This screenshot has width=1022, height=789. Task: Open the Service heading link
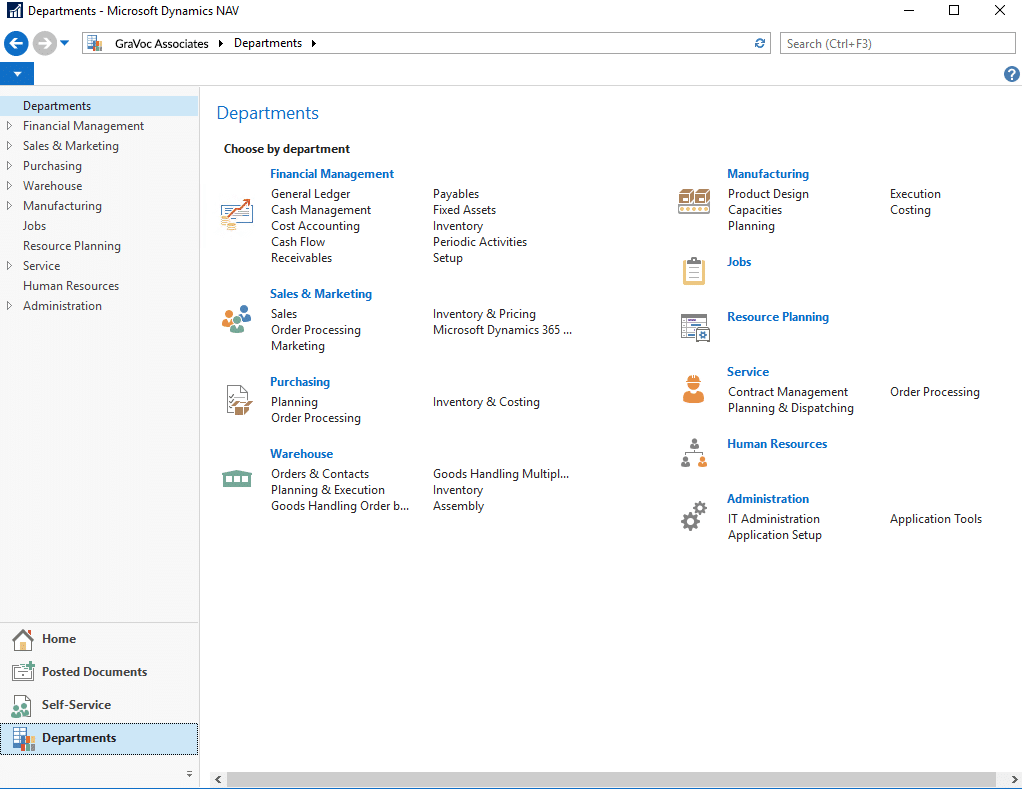pos(748,371)
